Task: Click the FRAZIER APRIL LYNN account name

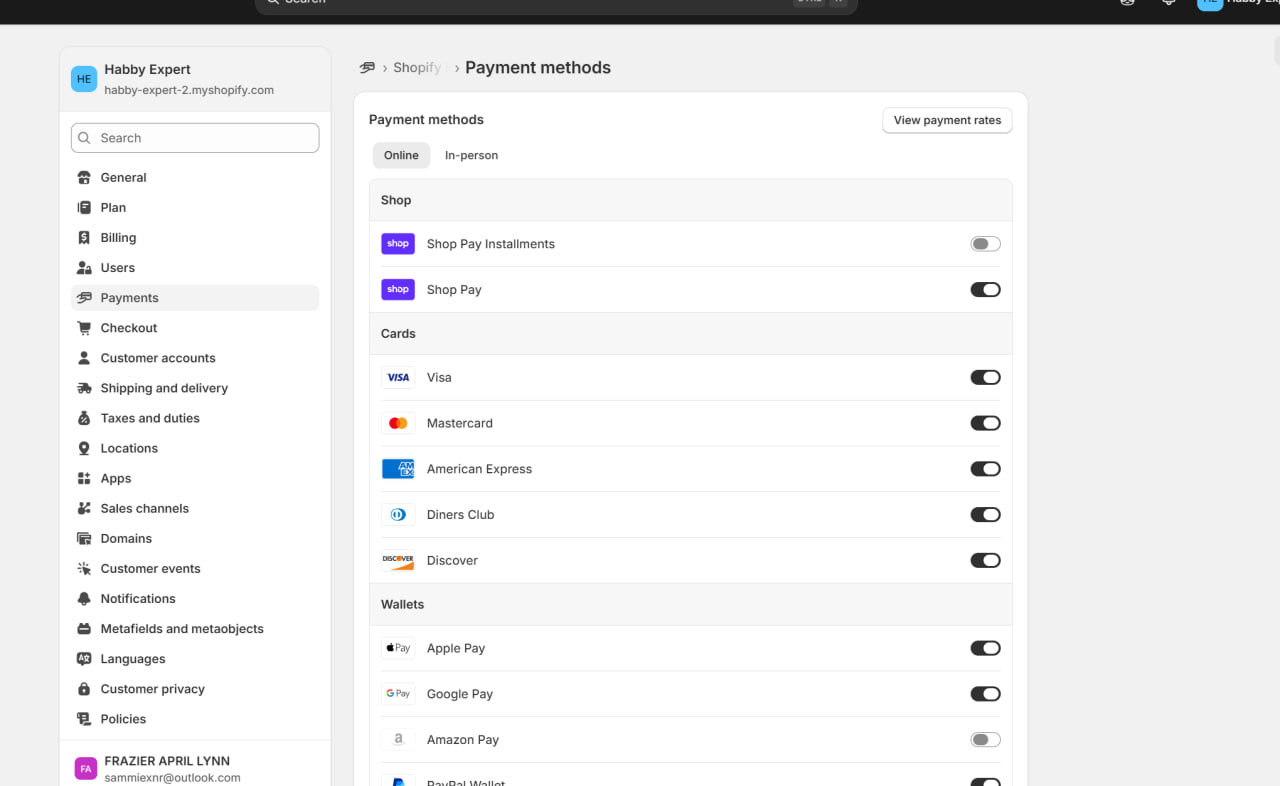Action: click(x=167, y=761)
